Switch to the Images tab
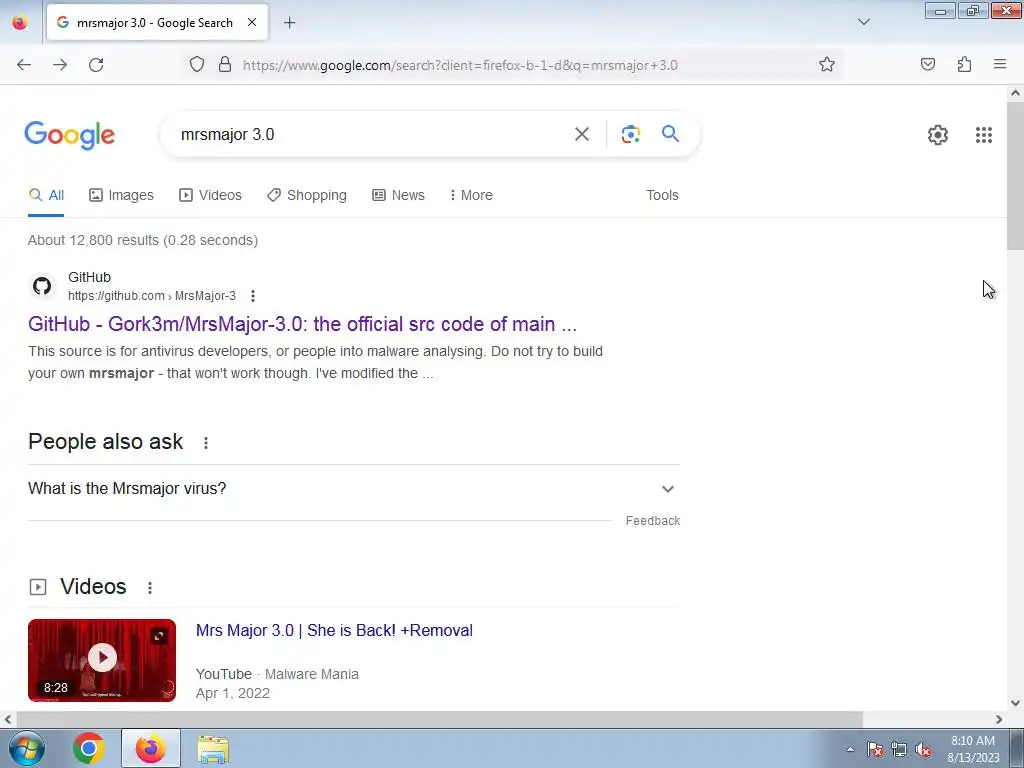 pyautogui.click(x=121, y=195)
